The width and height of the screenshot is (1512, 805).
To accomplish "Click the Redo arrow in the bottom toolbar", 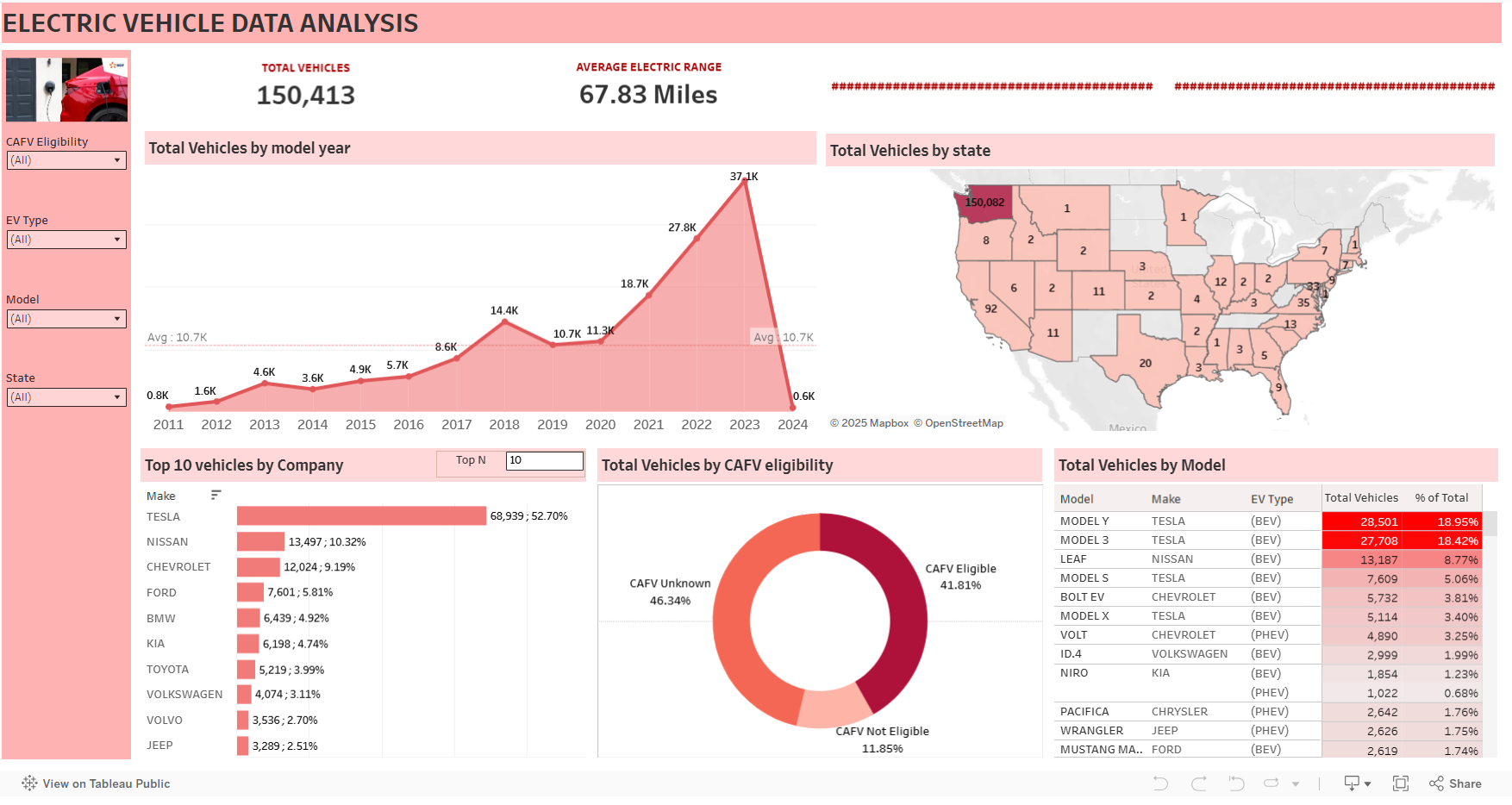I will pos(1199,783).
